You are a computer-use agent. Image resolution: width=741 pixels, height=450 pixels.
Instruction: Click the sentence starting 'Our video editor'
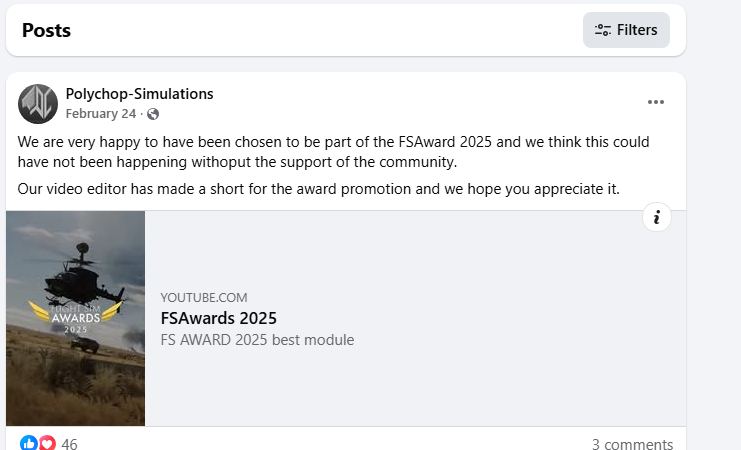(319, 188)
